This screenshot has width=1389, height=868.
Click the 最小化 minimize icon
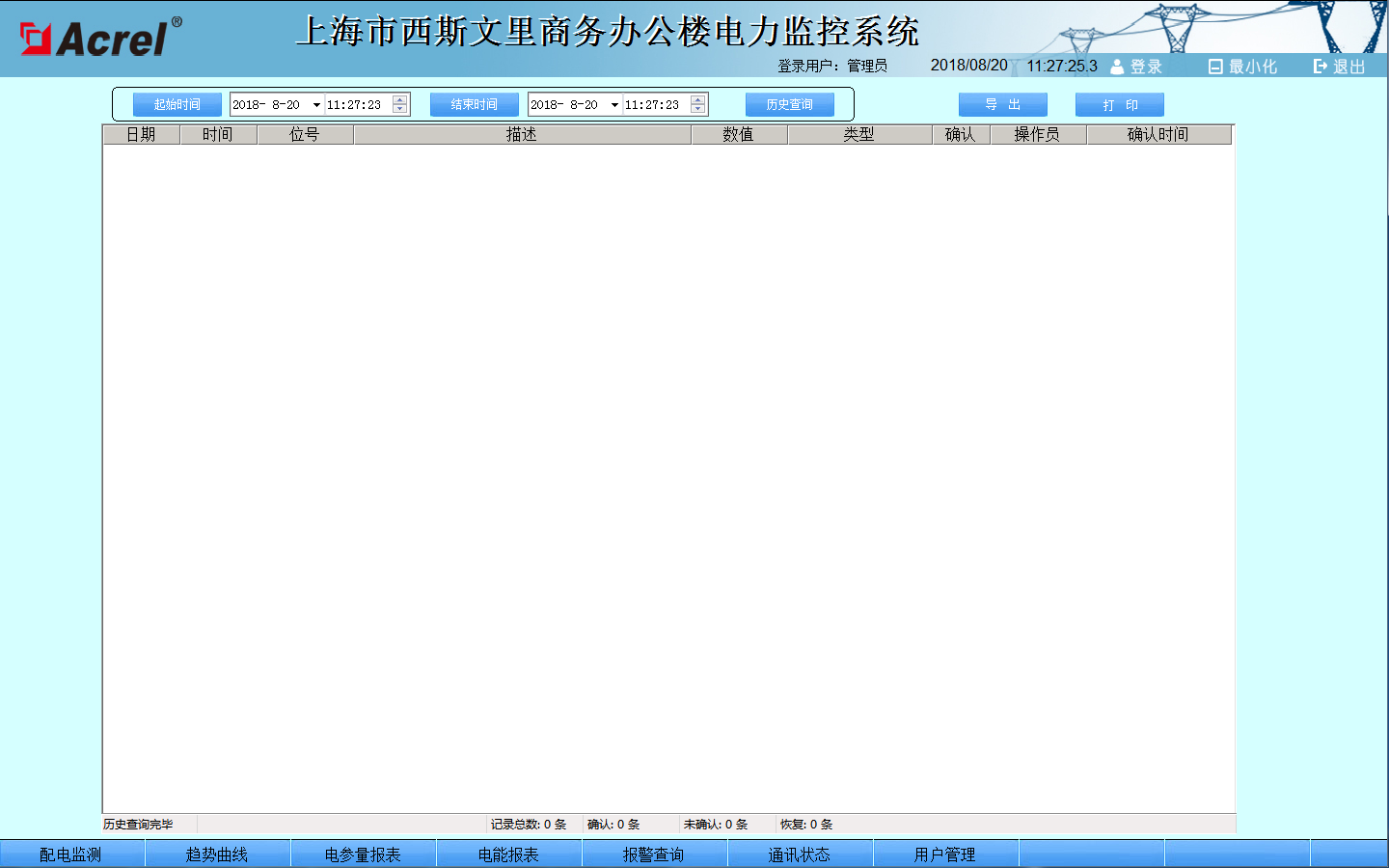tap(1215, 67)
